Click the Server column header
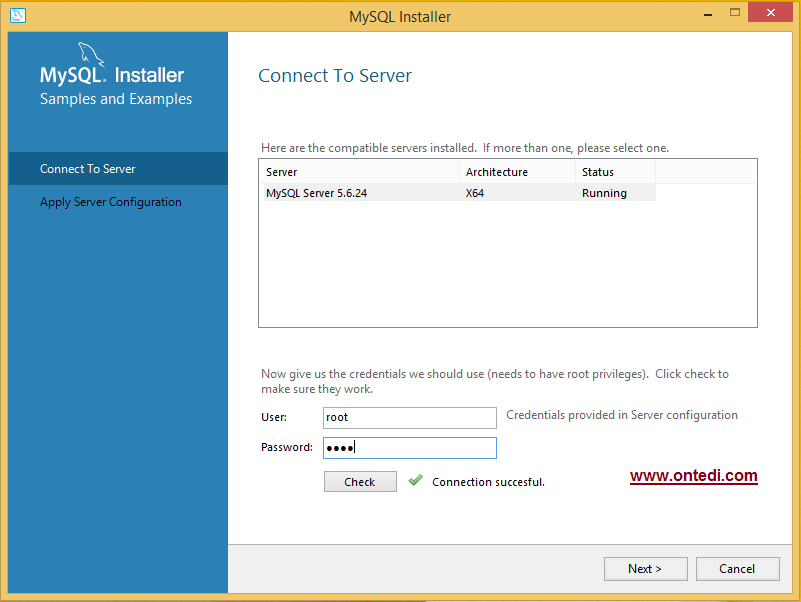The image size is (801, 602). pyautogui.click(x=360, y=172)
